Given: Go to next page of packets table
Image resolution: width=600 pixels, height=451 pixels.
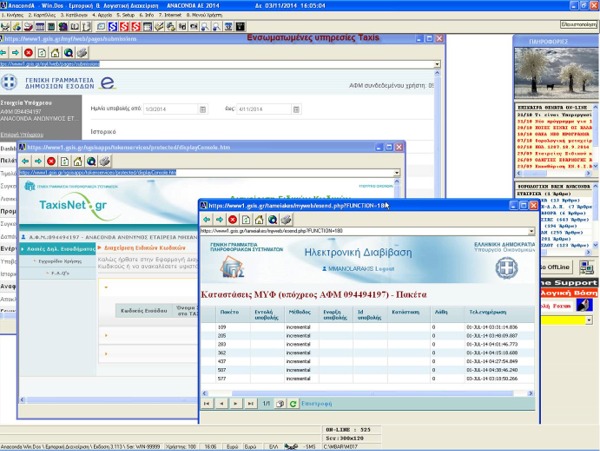Looking at the screenshot, I should (x=236, y=404).
